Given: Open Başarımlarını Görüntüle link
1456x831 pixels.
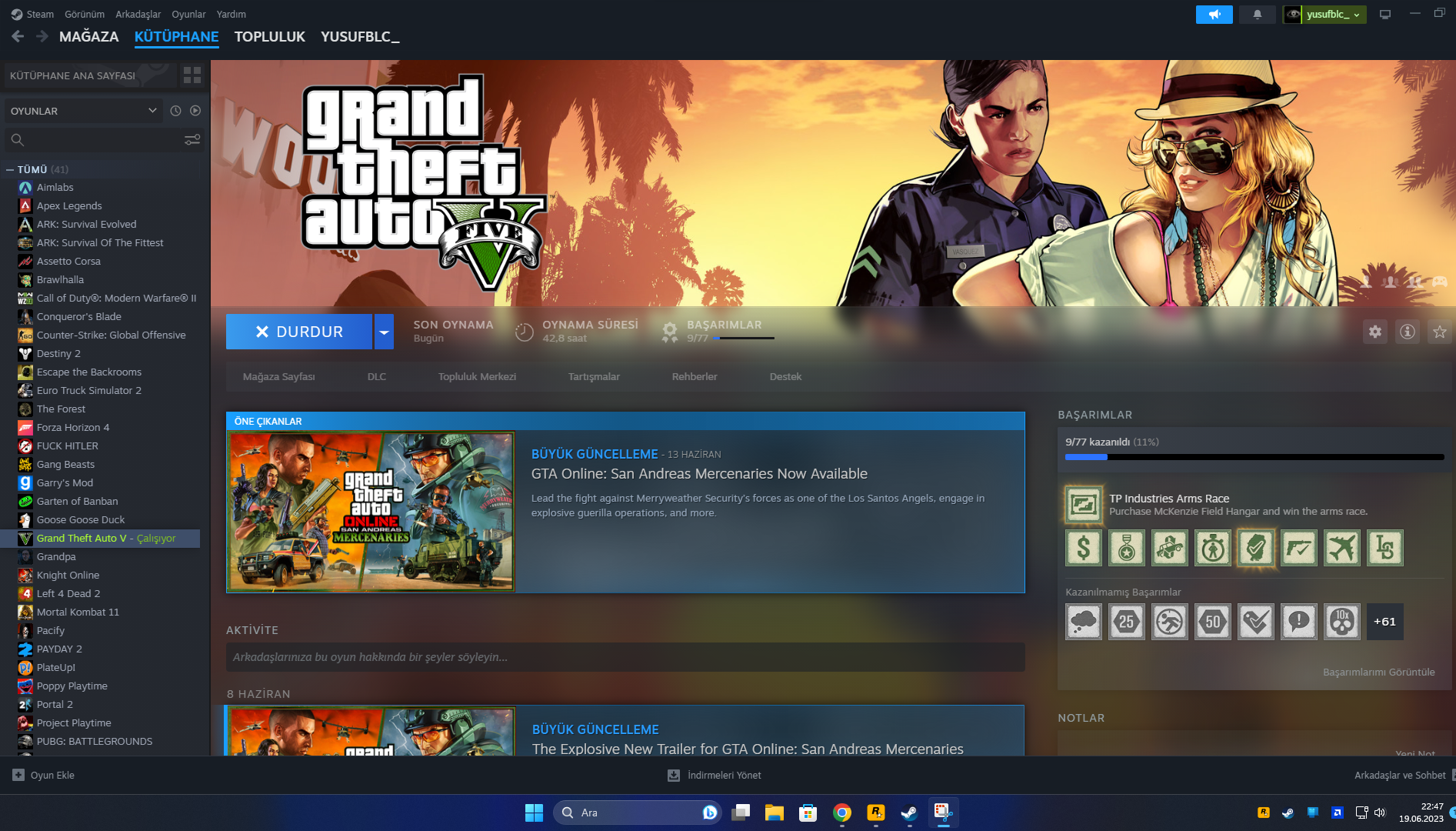Looking at the screenshot, I should pos(1378,672).
